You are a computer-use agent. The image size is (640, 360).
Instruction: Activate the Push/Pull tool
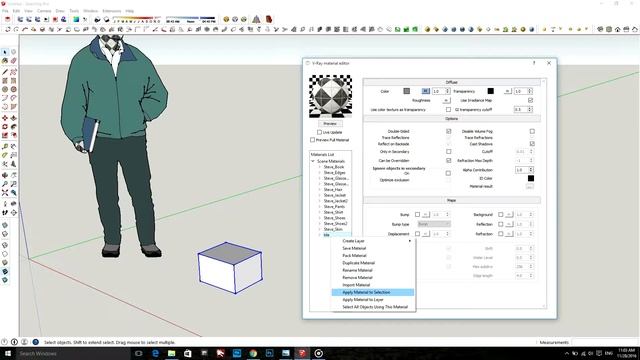13,118
